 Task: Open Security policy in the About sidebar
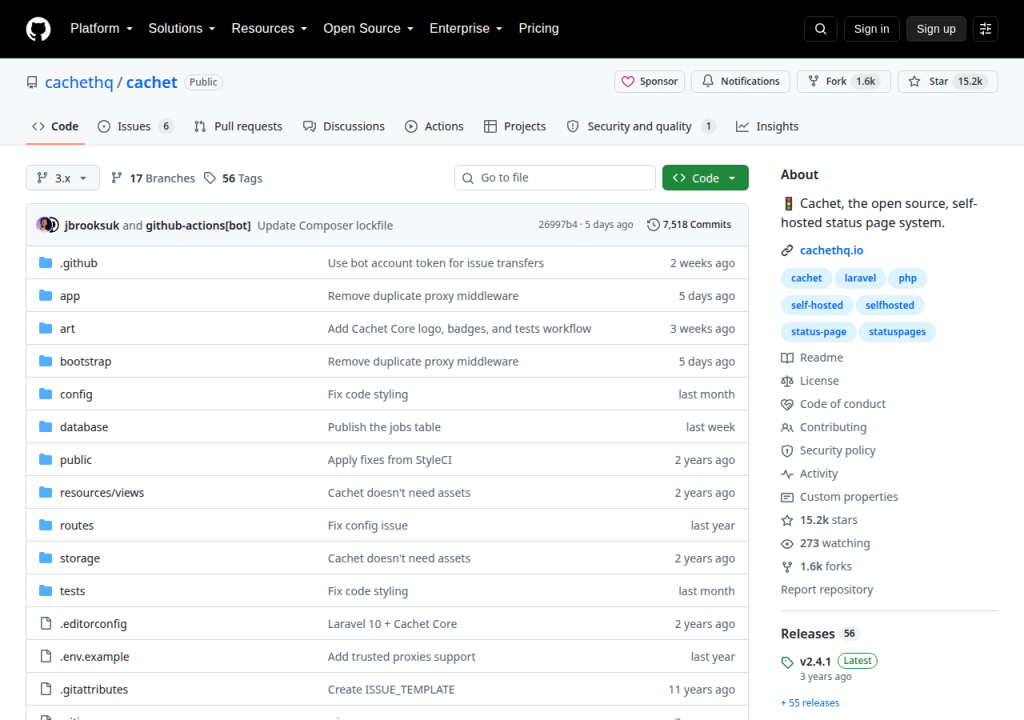click(x=828, y=450)
